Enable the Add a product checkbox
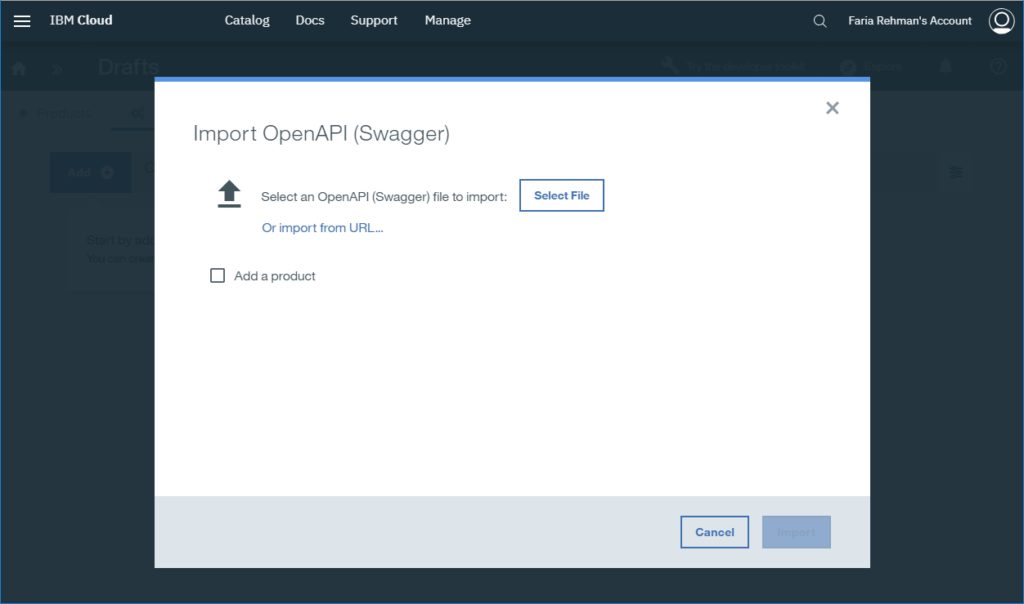1024x604 pixels. [x=217, y=275]
